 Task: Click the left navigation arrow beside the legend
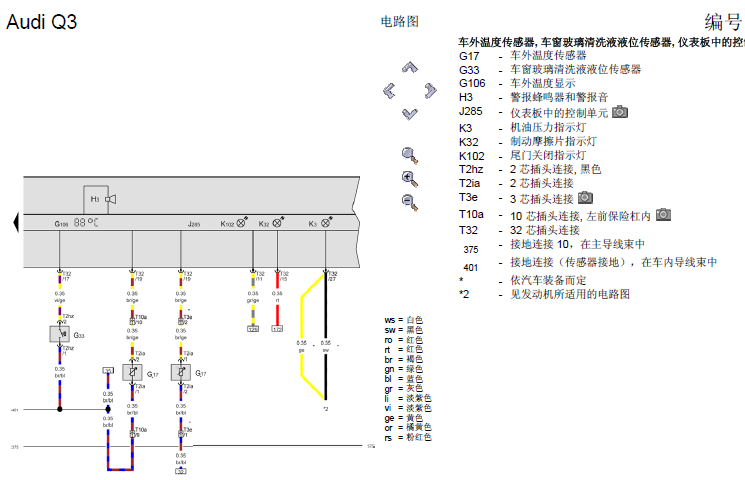(389, 90)
